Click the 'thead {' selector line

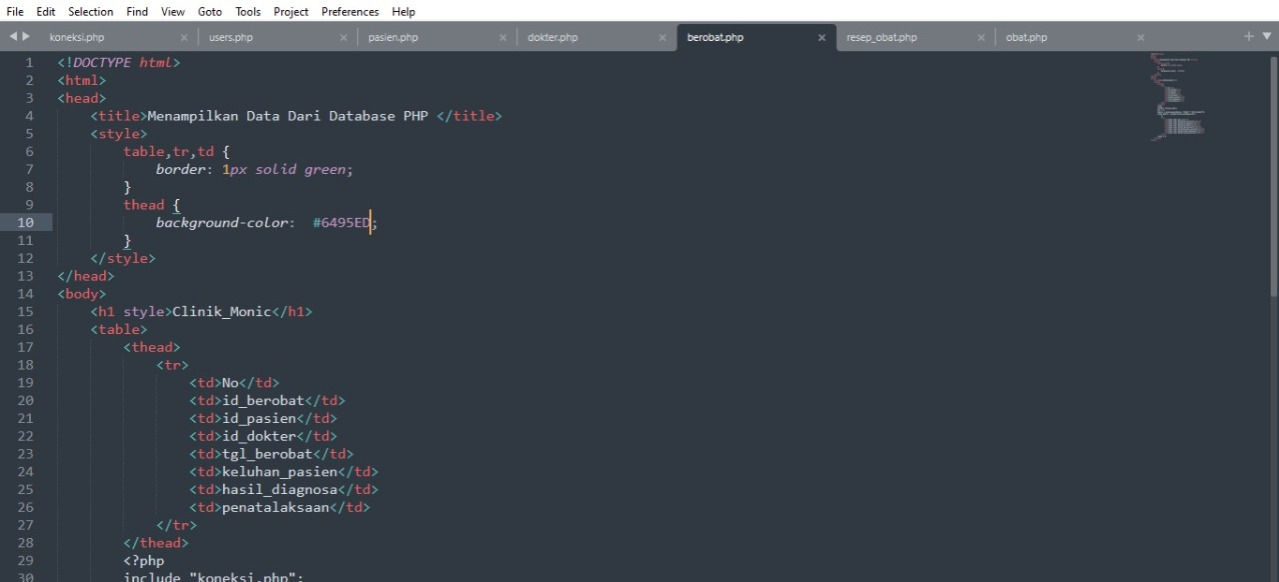pyautogui.click(x=152, y=205)
